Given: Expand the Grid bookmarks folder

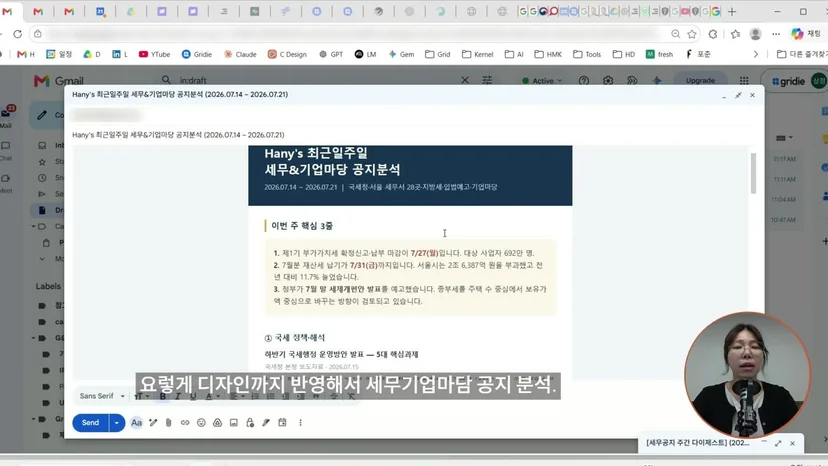Looking at the screenshot, I should coord(438,54).
